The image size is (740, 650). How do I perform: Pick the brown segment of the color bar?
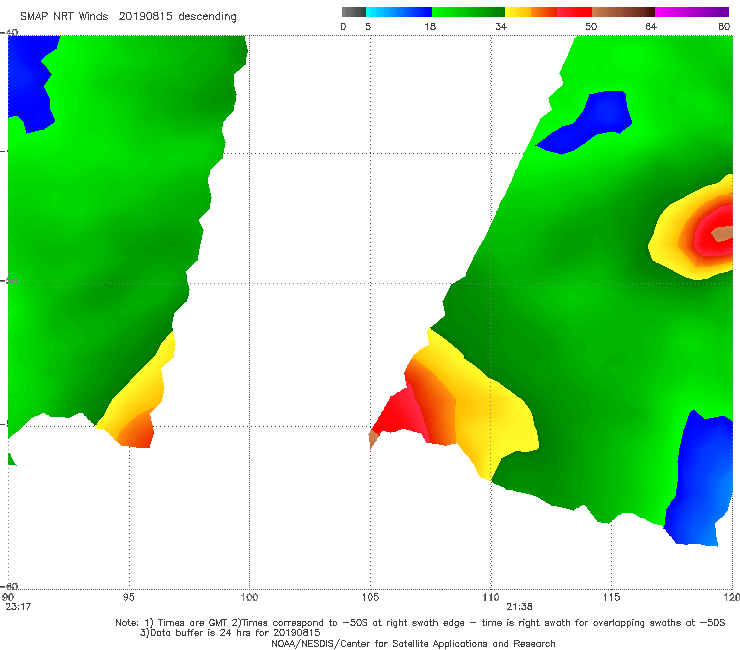click(623, 12)
